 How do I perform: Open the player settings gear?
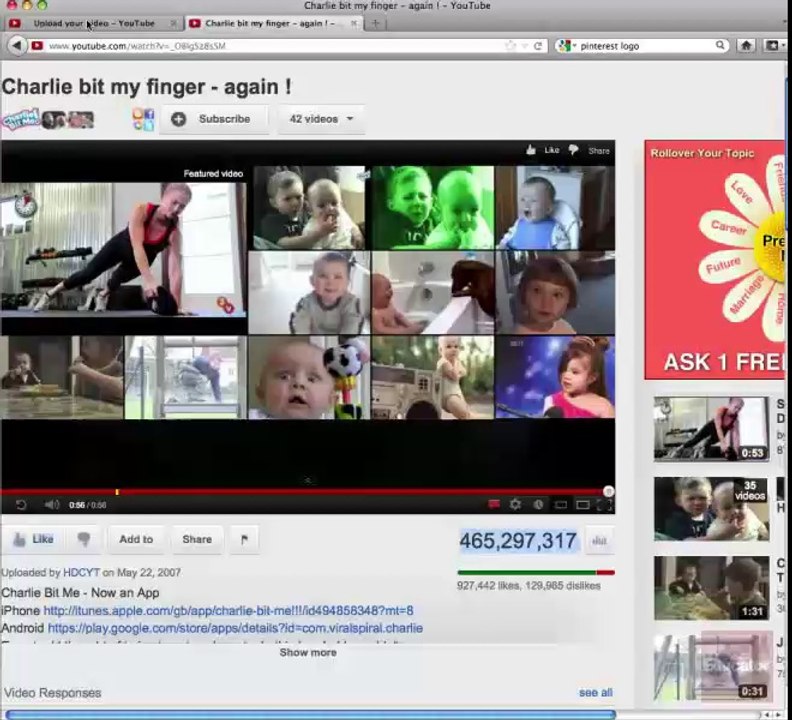click(x=515, y=504)
